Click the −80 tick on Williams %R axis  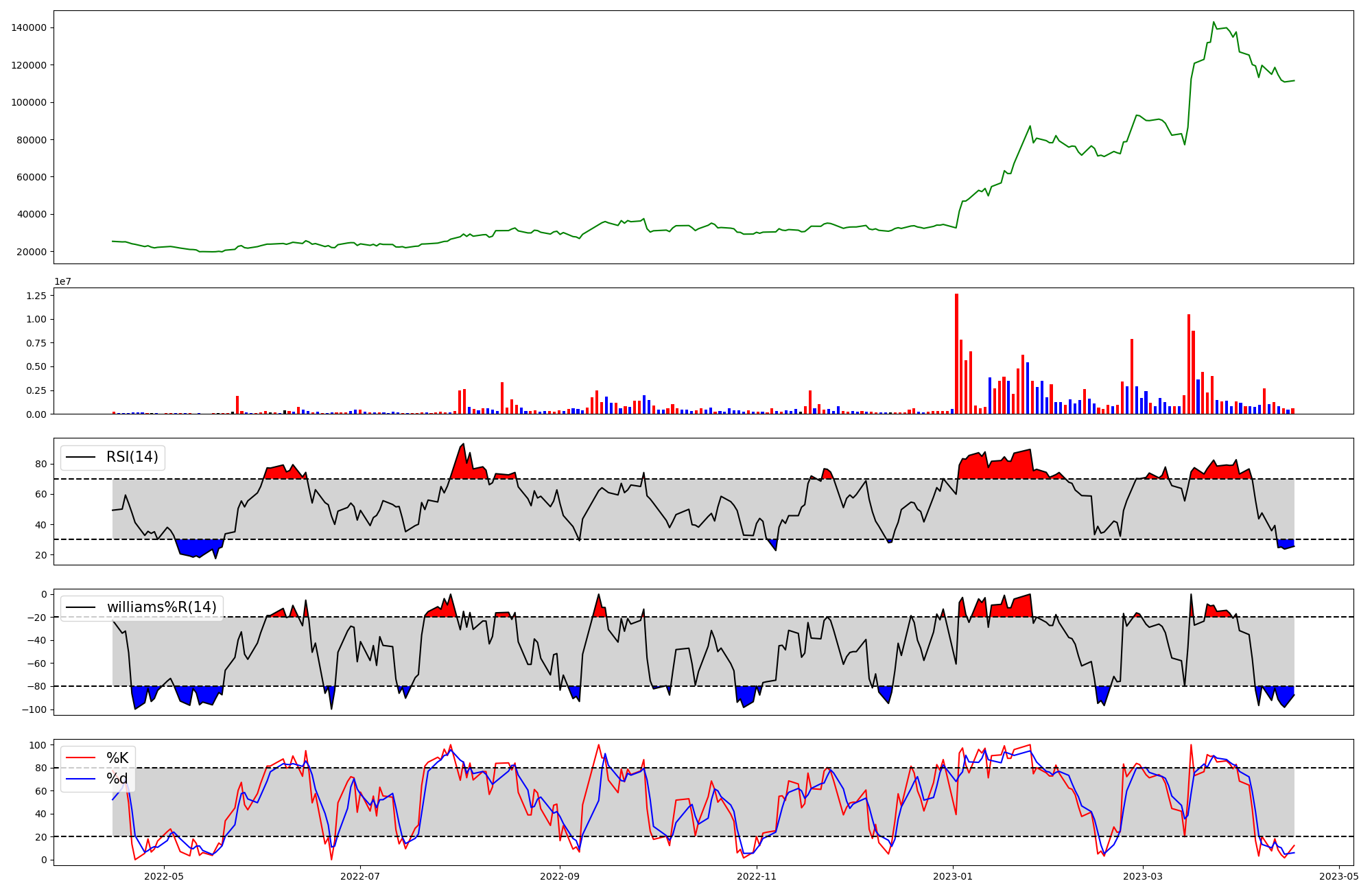pos(36,687)
